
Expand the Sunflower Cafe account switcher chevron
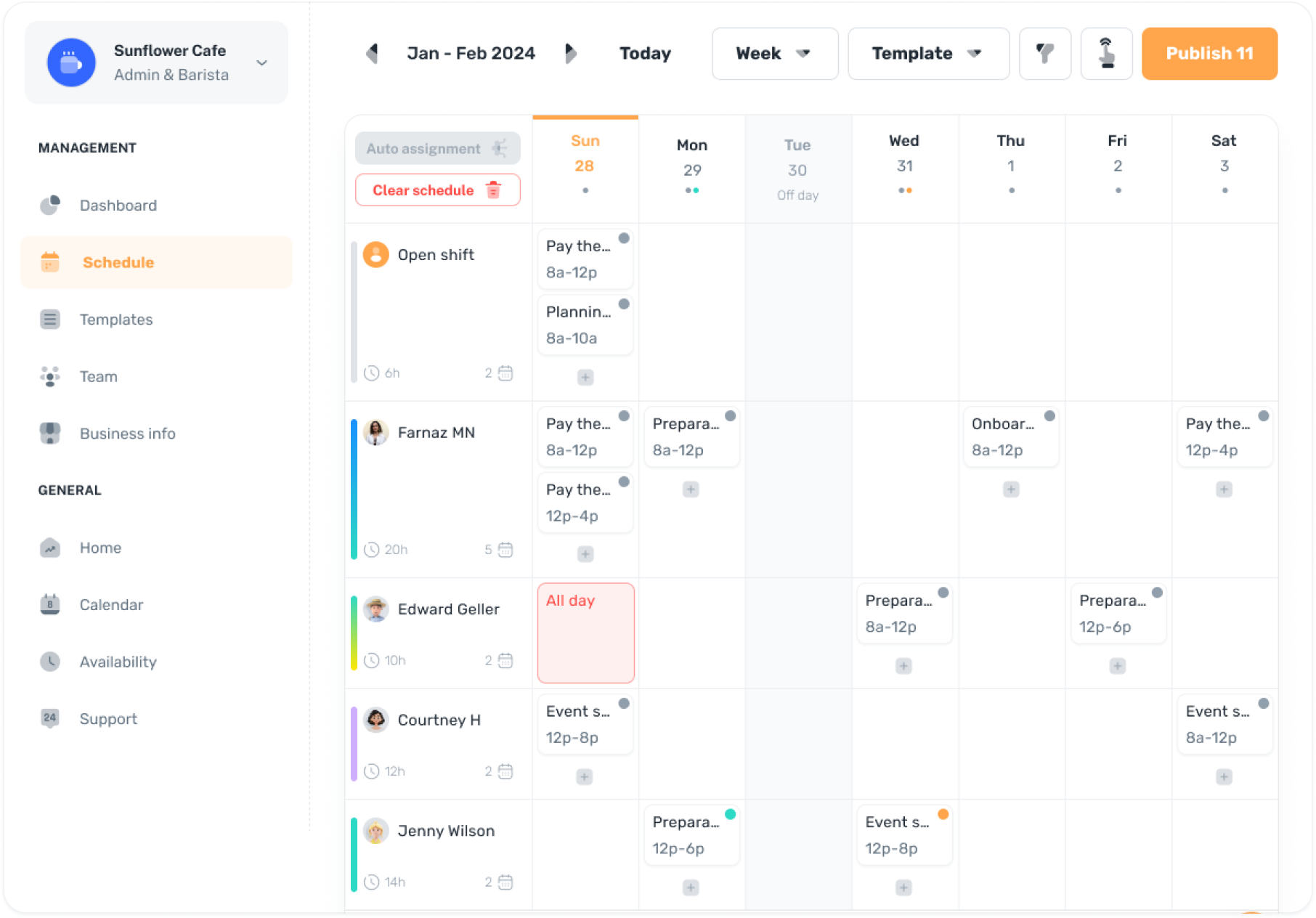coord(262,63)
